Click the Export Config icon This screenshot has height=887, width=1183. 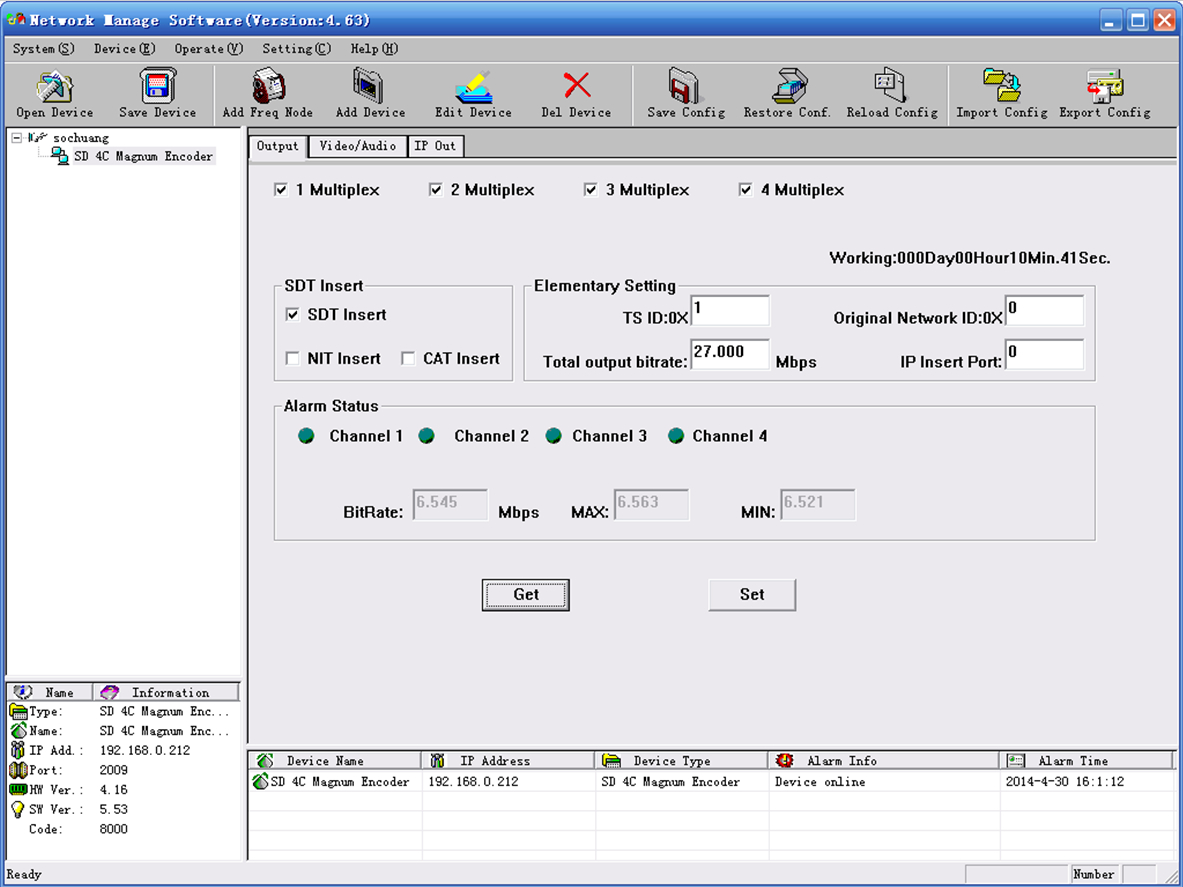click(x=1105, y=86)
